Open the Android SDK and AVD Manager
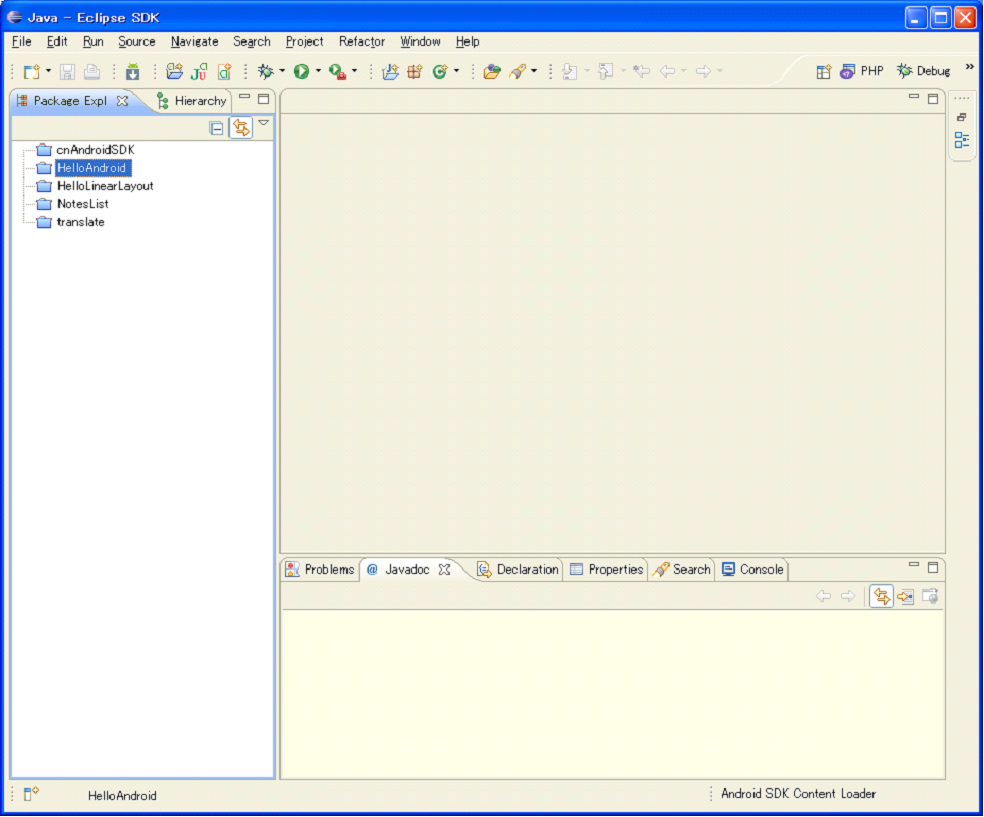984x817 pixels. point(133,72)
